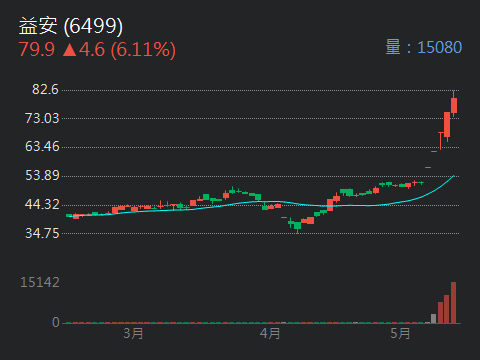Click the 82.6 price axis label
480x360 pixels.
pos(45,90)
